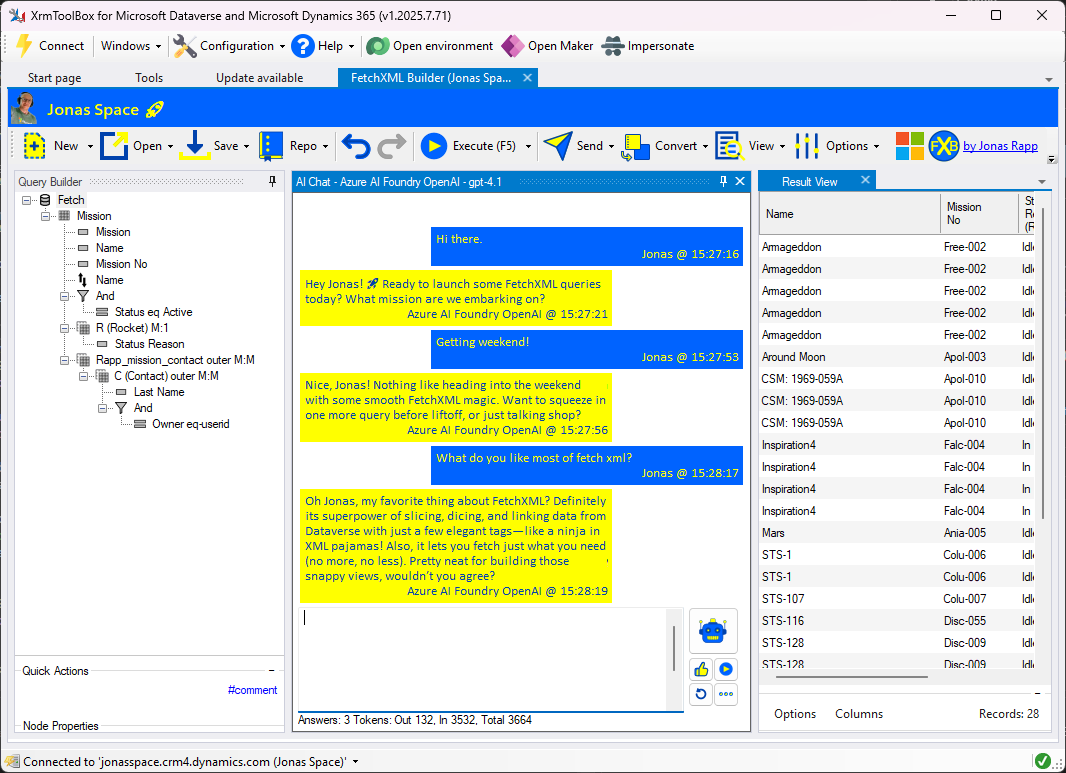Expand the Execute (F5) dropdown arrow
This screenshot has height=773, width=1066.
pyautogui.click(x=528, y=146)
